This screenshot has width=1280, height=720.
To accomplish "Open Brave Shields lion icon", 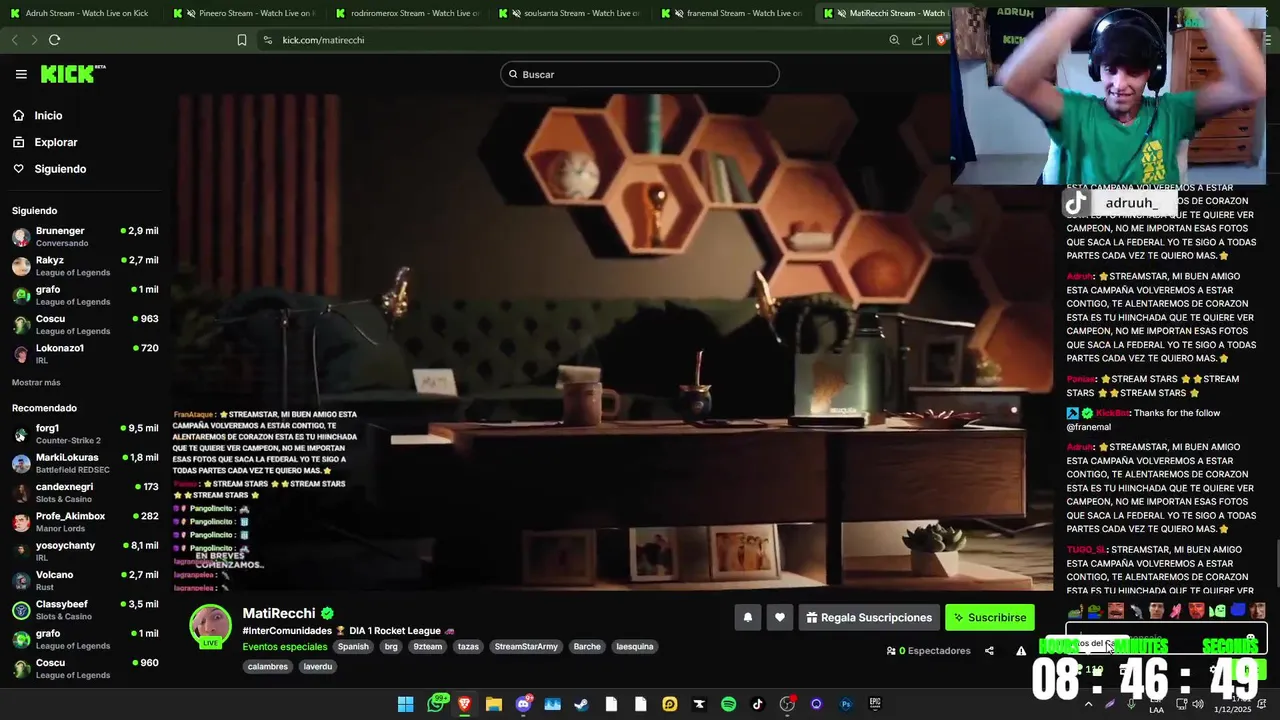I will 941,40.
